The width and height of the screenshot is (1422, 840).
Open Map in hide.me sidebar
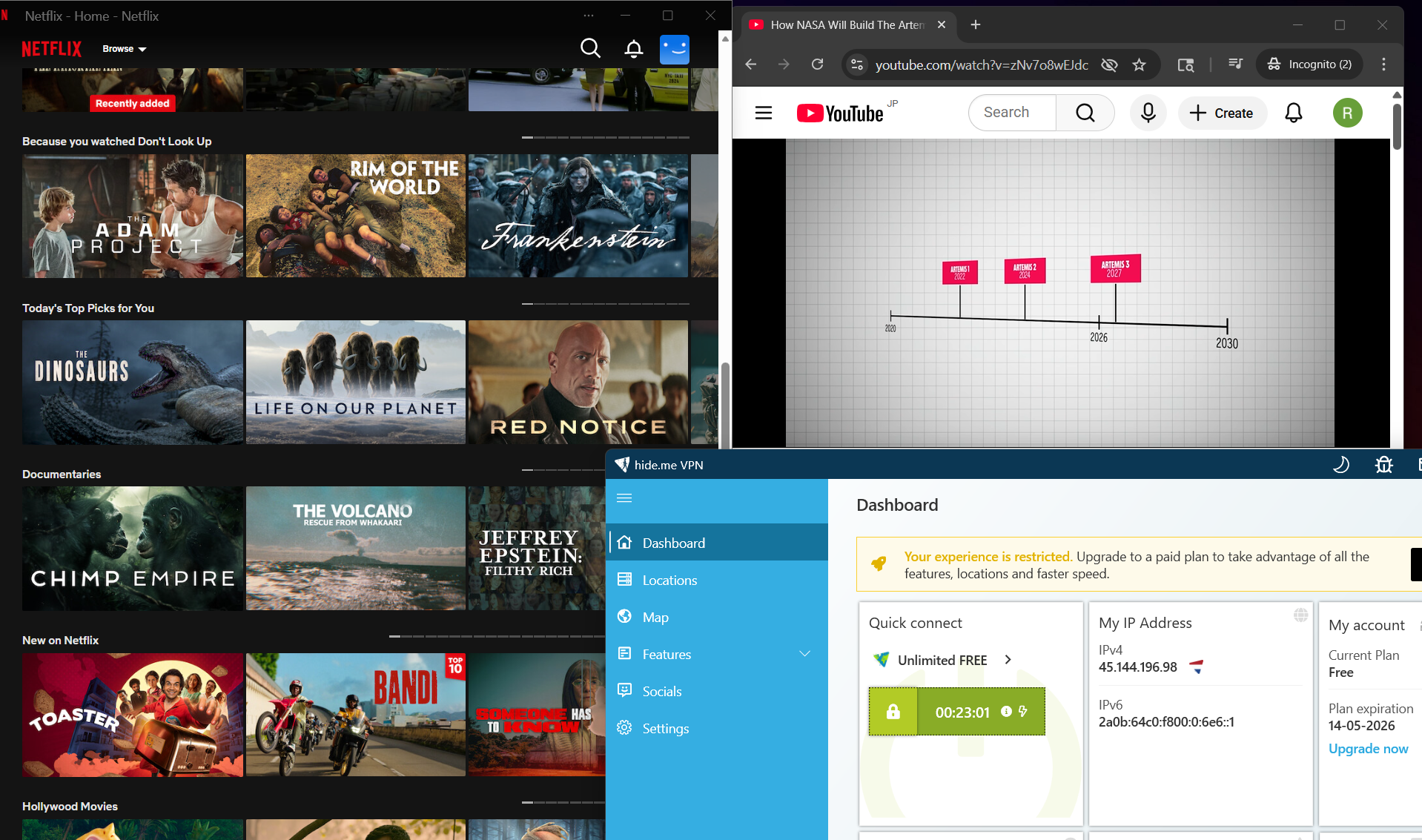(717, 617)
